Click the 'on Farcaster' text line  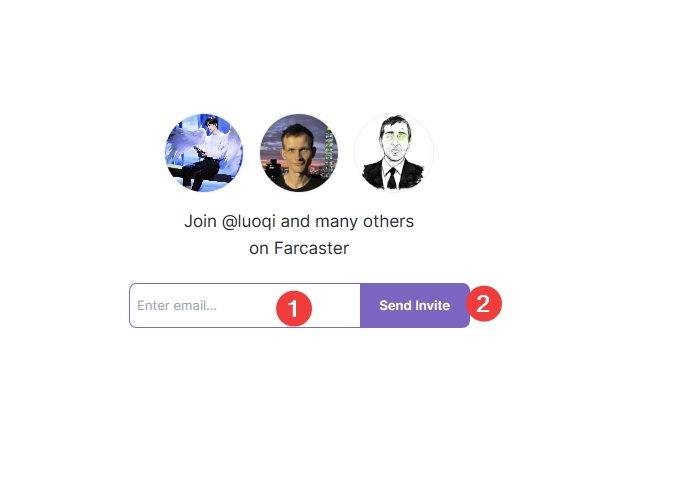click(x=299, y=248)
